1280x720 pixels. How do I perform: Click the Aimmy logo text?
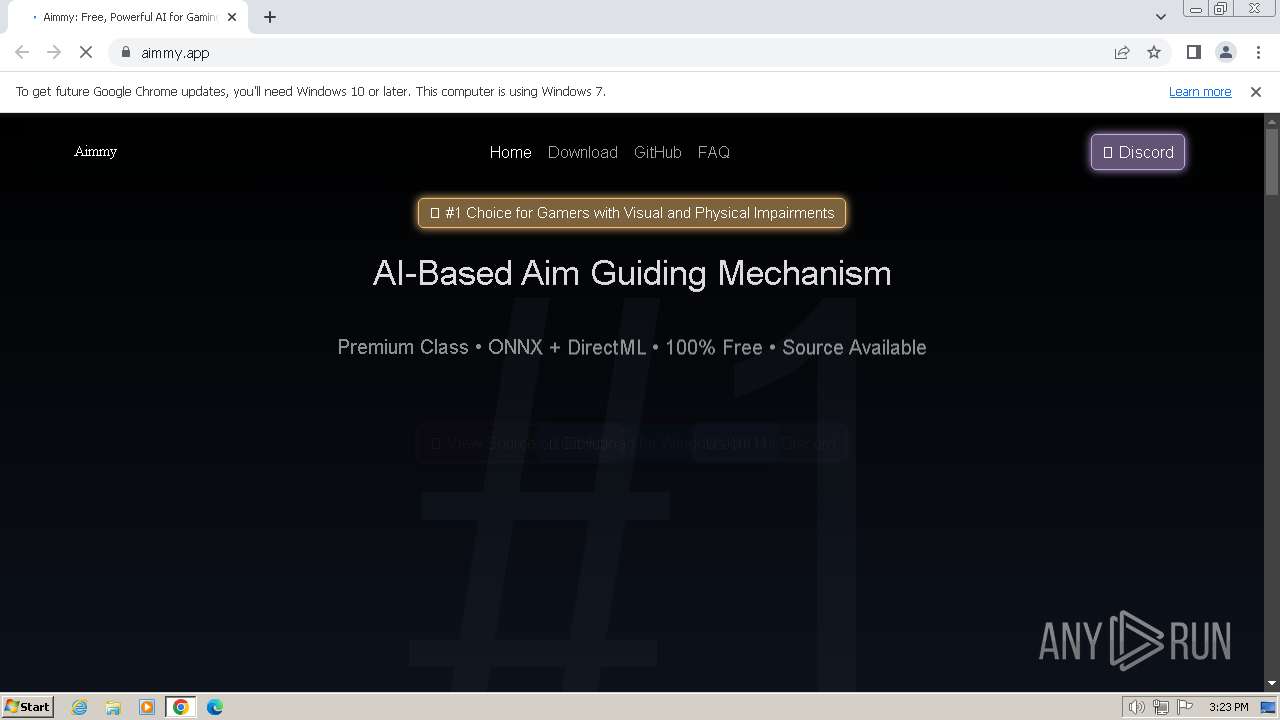(96, 151)
